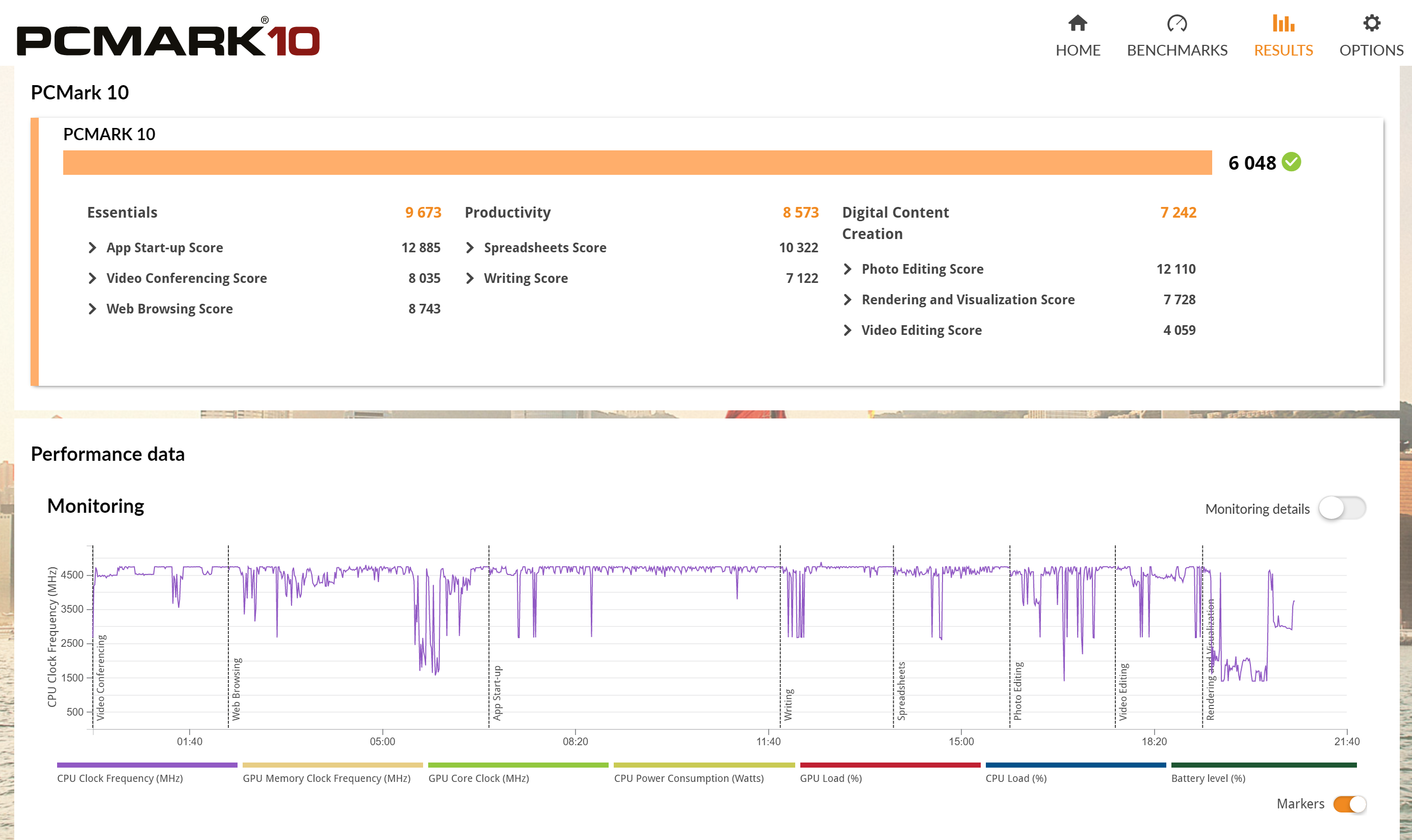Toggle GPU Memory Clock Frequency legend swatch
The height and width of the screenshot is (840, 1412).
[333, 765]
